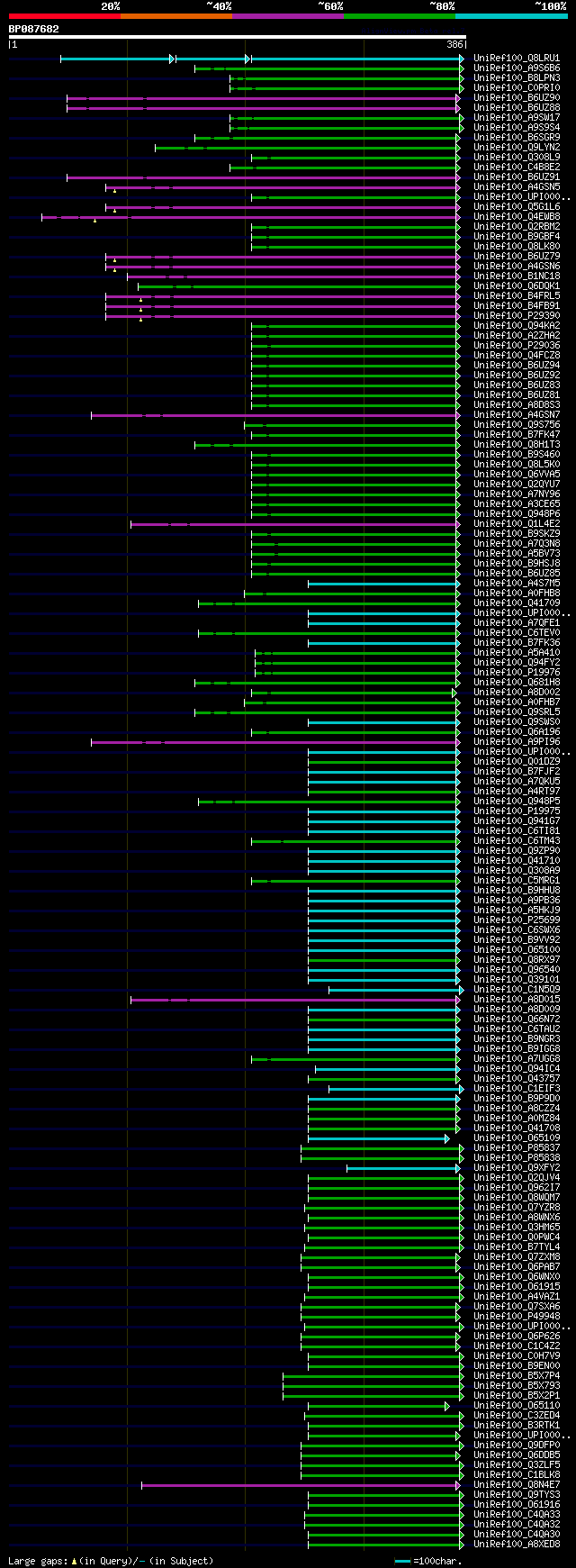
Task: Select label UniRef100_A8D8S3
Action: [517, 405]
